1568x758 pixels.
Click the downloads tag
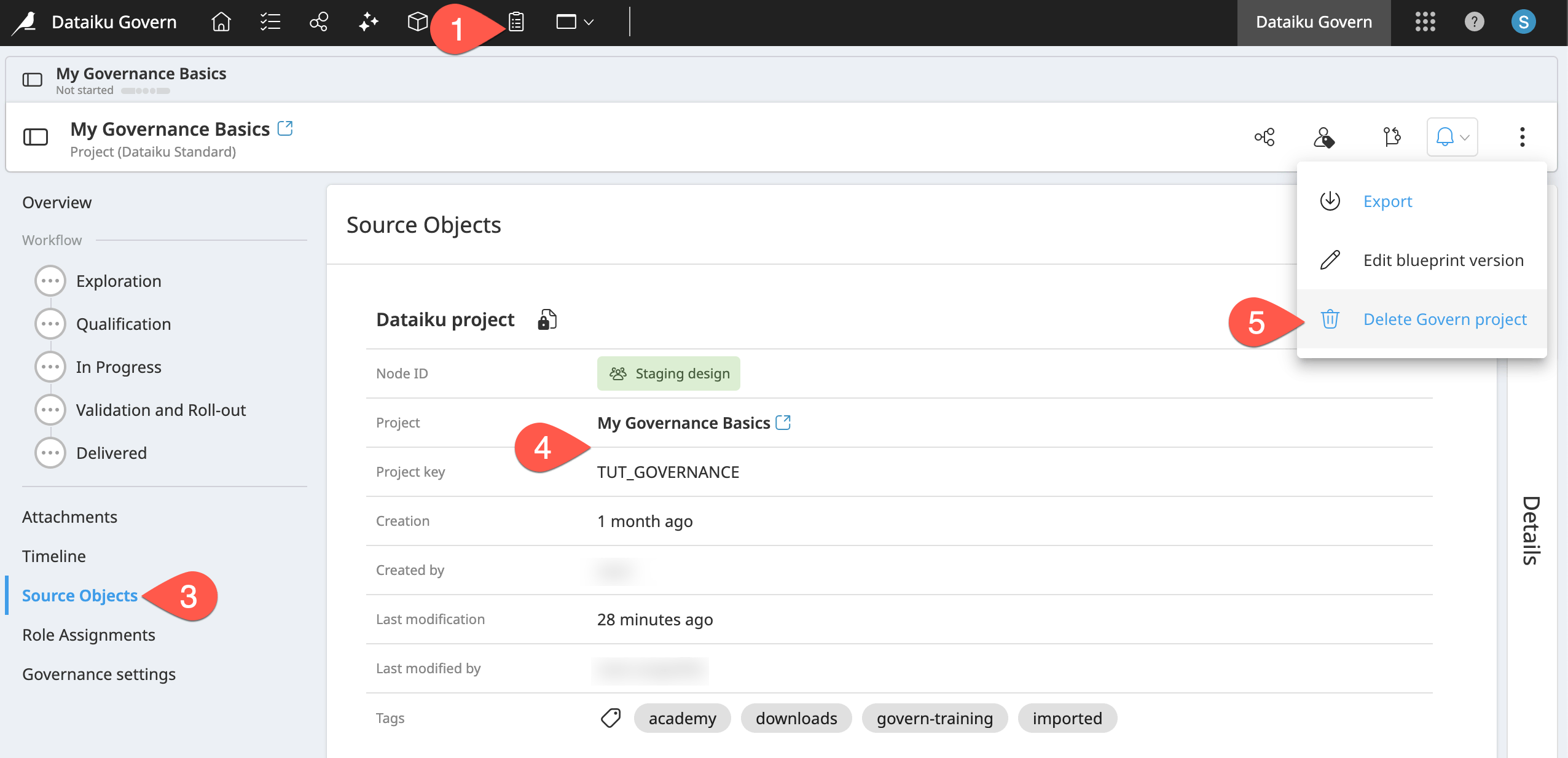coord(796,718)
